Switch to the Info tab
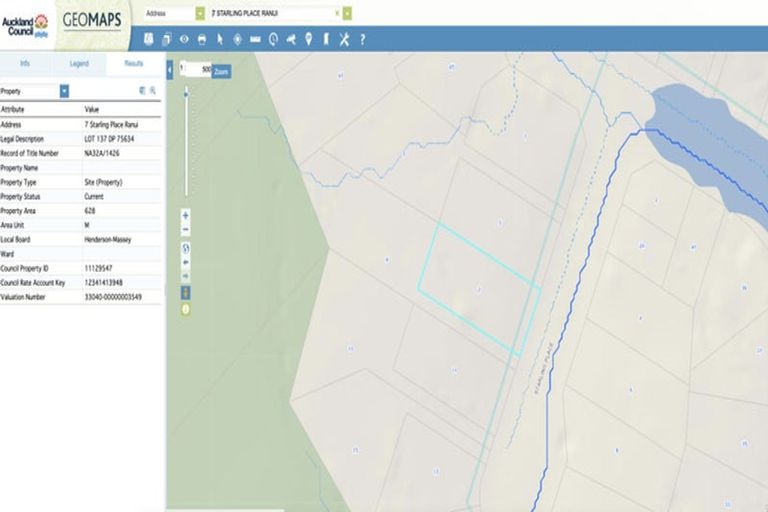The height and width of the screenshot is (512, 768). (x=25, y=63)
